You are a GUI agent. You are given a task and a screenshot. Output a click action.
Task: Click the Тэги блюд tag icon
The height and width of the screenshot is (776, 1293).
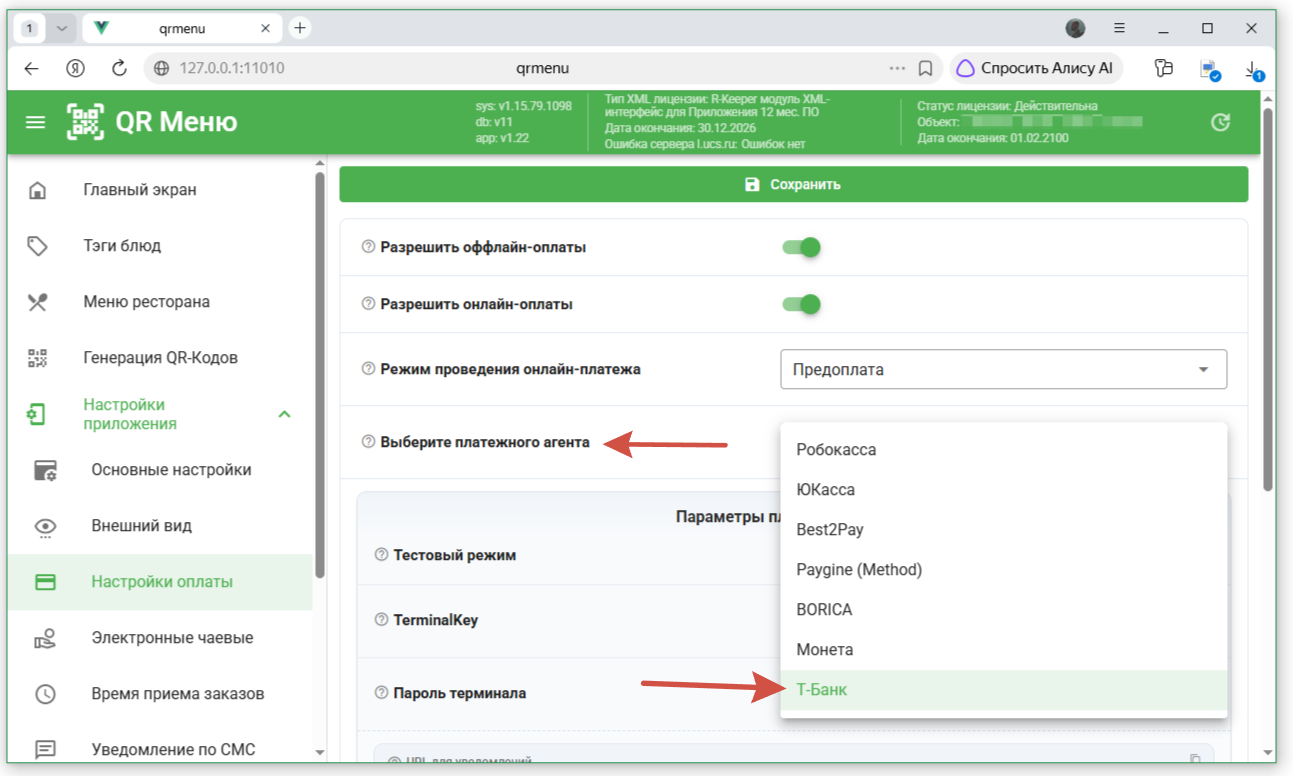point(37,246)
